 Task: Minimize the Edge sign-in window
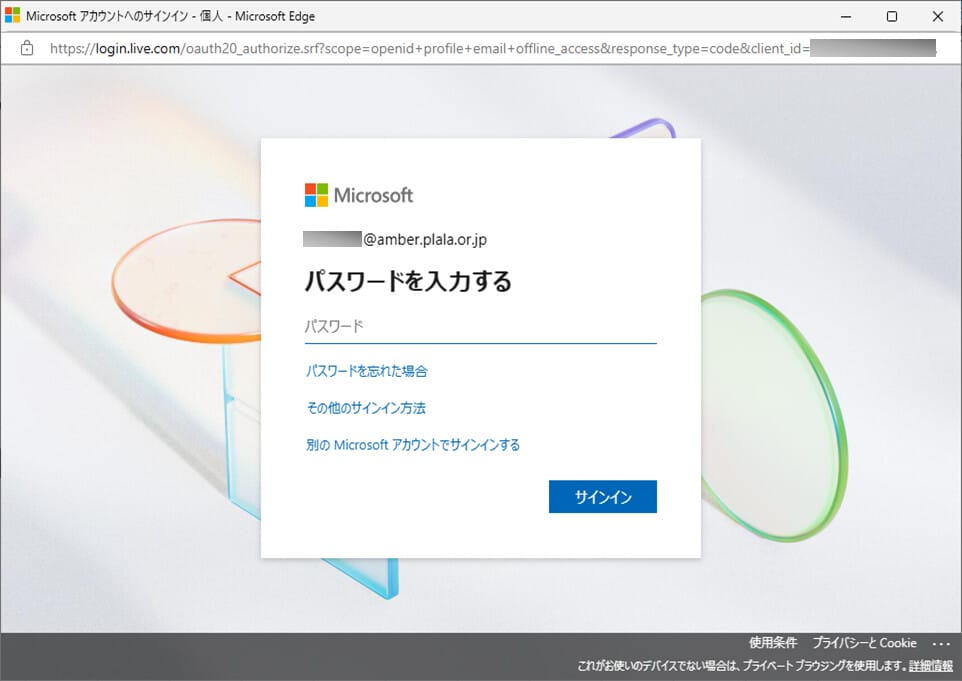click(846, 17)
